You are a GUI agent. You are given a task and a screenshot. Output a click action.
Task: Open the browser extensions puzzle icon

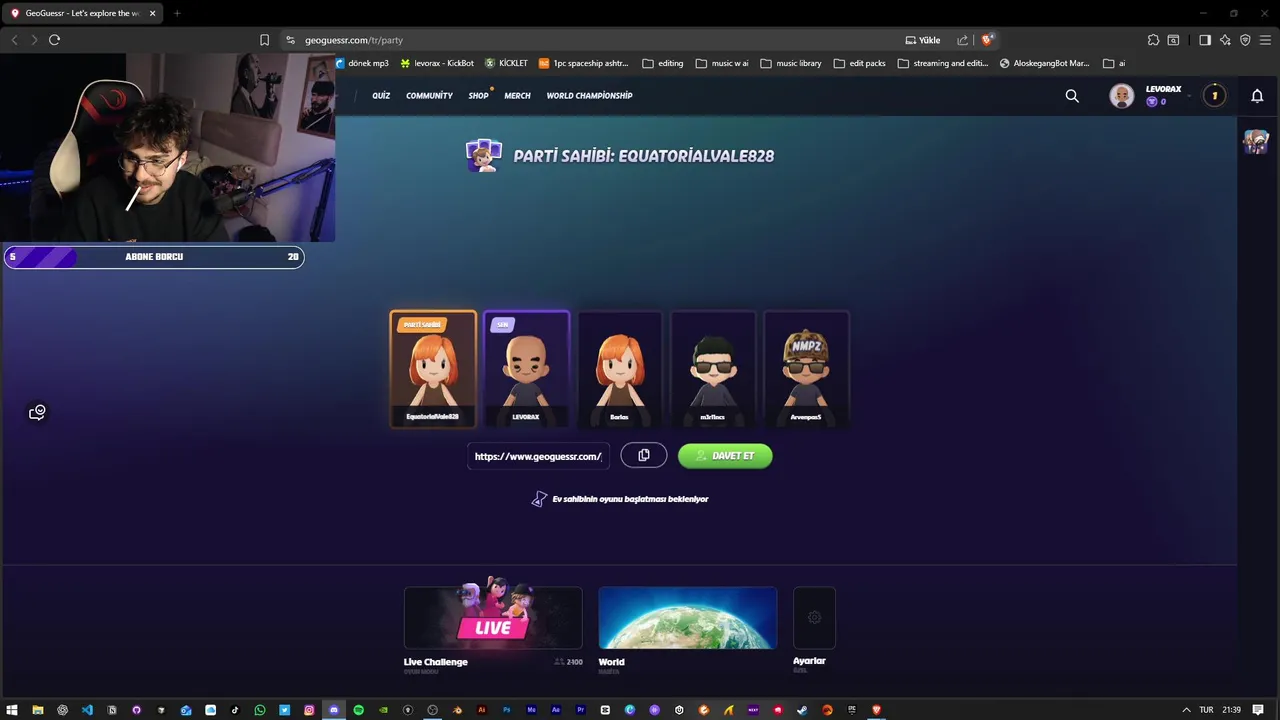[x=1153, y=40]
